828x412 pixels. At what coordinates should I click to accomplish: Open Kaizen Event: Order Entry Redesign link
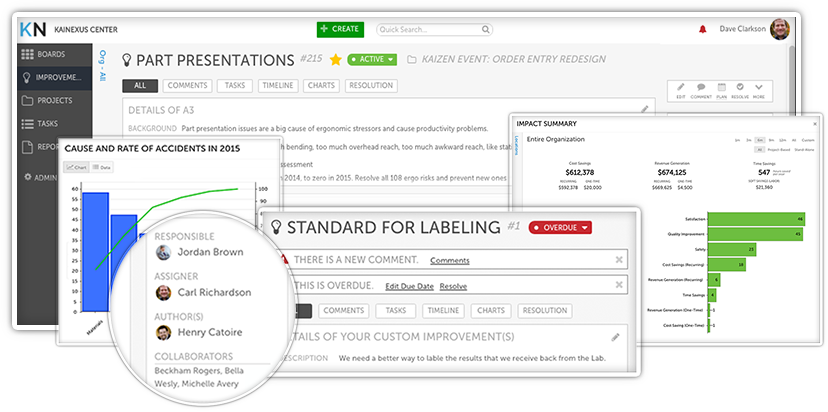[x=513, y=59]
